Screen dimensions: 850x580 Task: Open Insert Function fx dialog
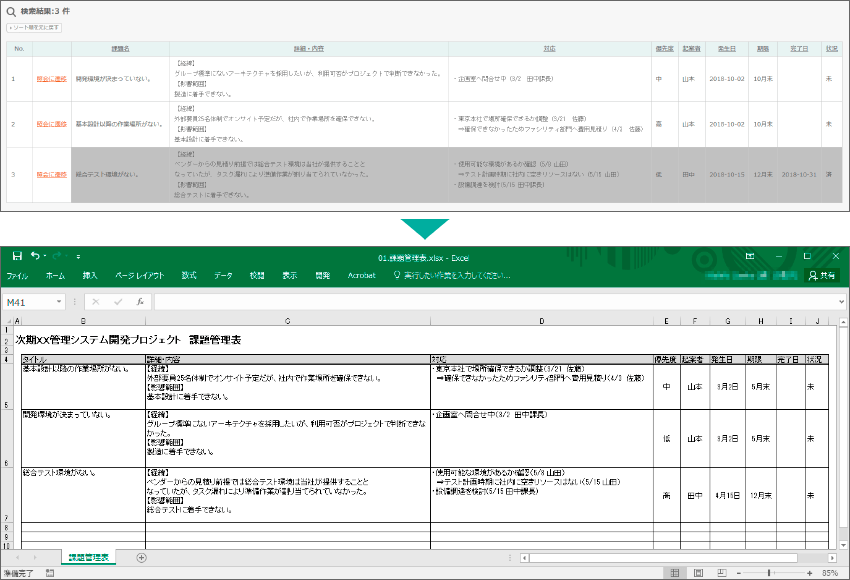click(140, 302)
